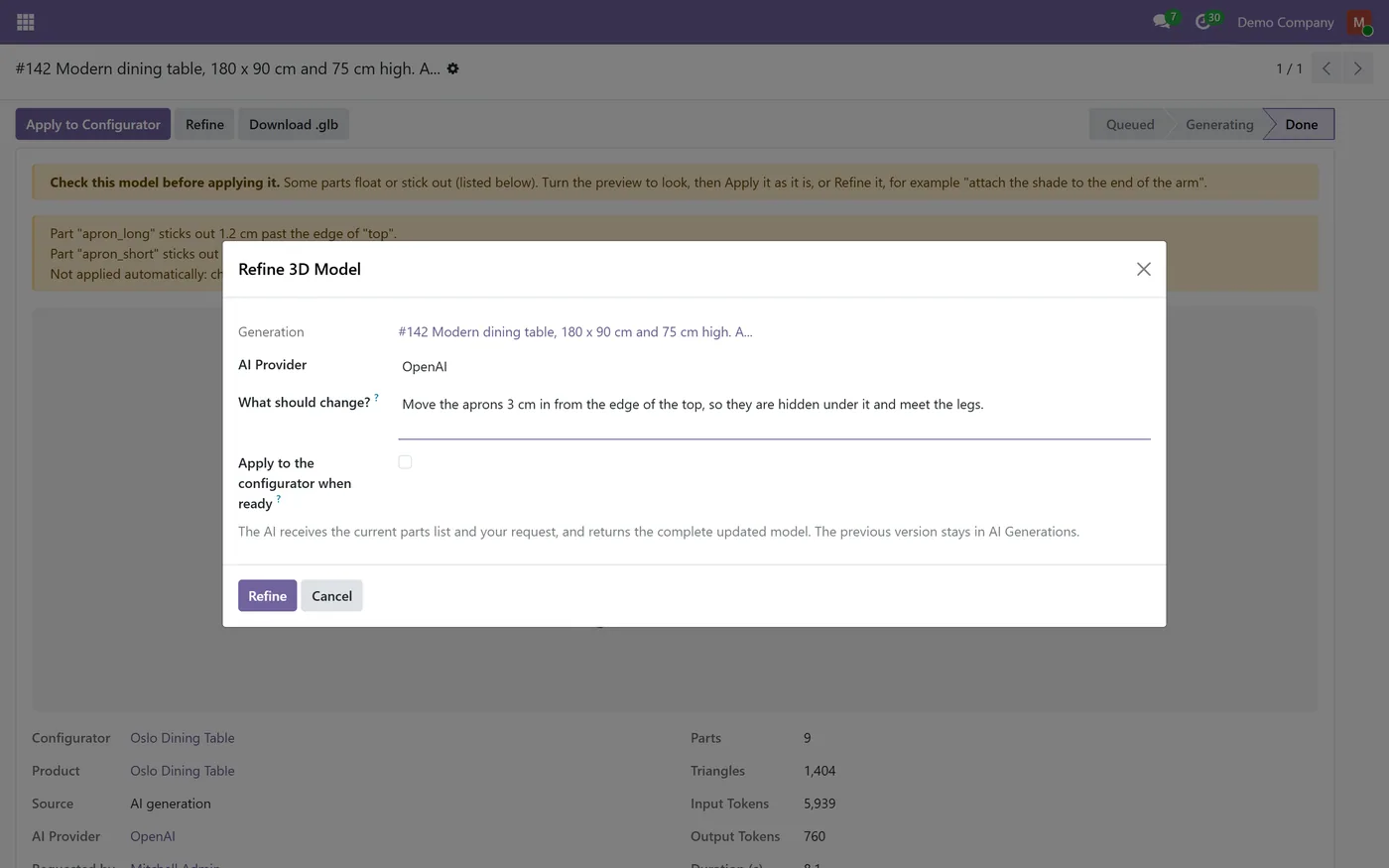Click the Output Tokens value 760
Screen dimensions: 1389x868
(x=815, y=836)
